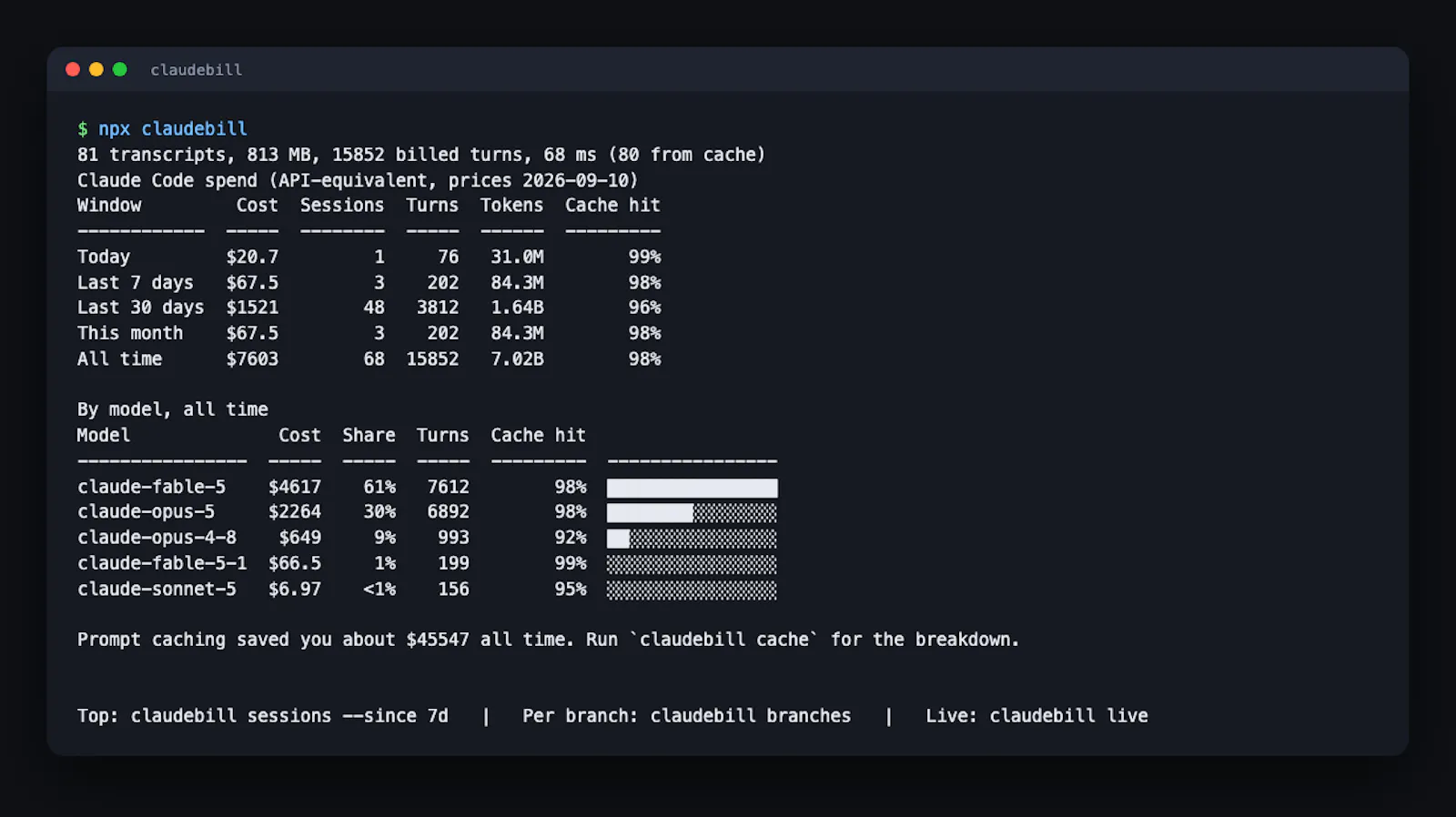Click the $6.97 cost value
Image resolution: width=1456 pixels, height=817 pixels.
(295, 590)
